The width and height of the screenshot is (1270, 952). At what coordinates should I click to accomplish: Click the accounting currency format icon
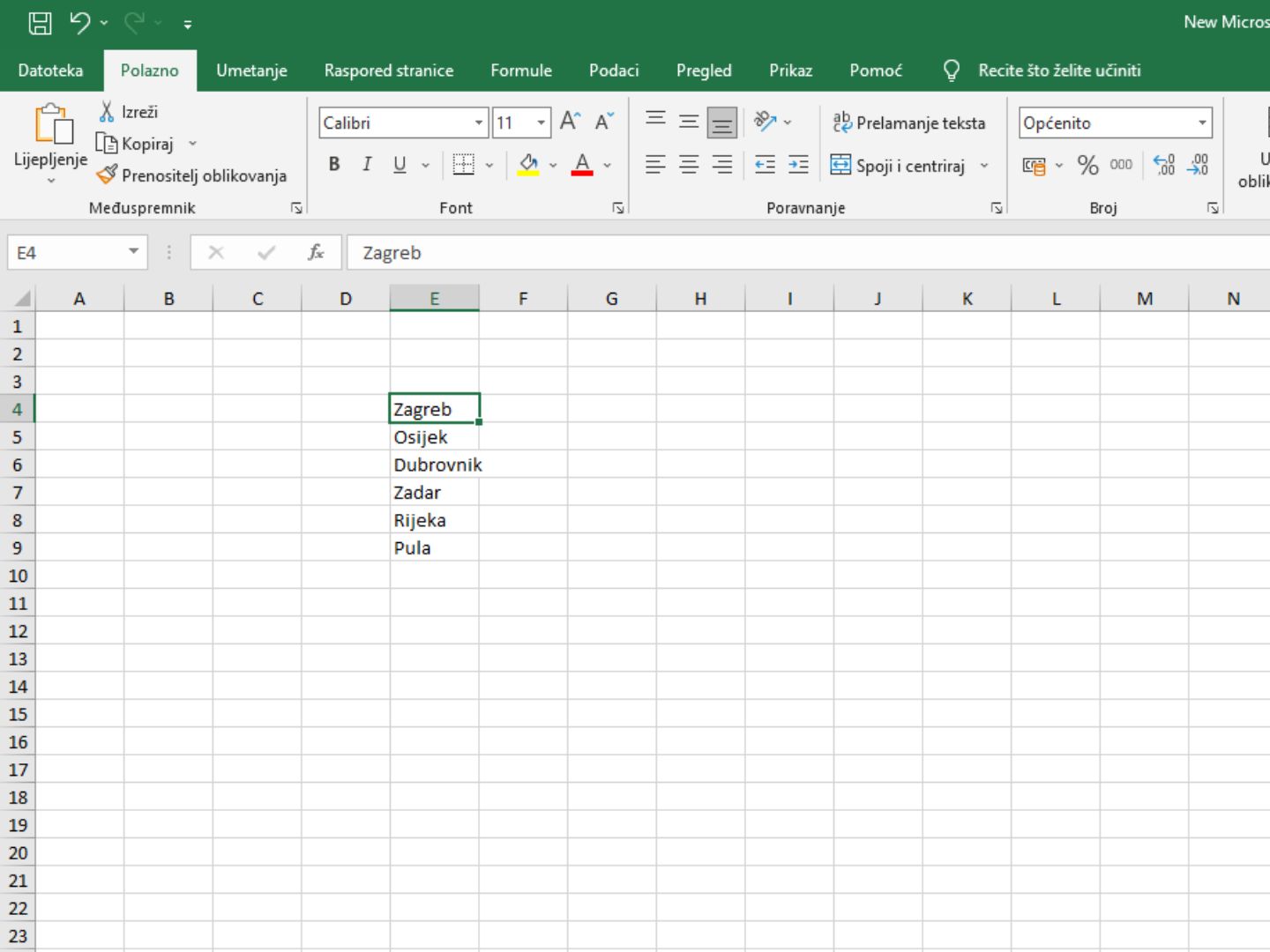(x=1035, y=165)
